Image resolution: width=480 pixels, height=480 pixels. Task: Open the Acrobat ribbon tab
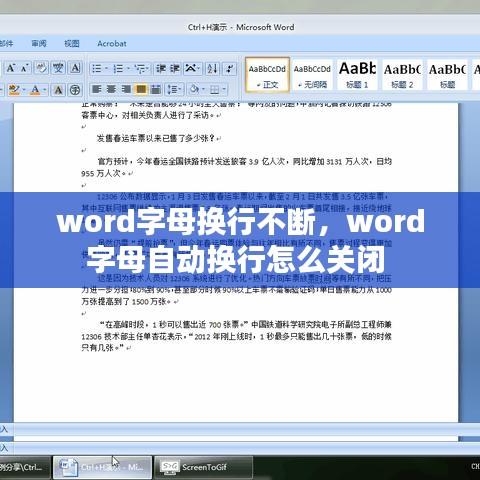(112, 44)
